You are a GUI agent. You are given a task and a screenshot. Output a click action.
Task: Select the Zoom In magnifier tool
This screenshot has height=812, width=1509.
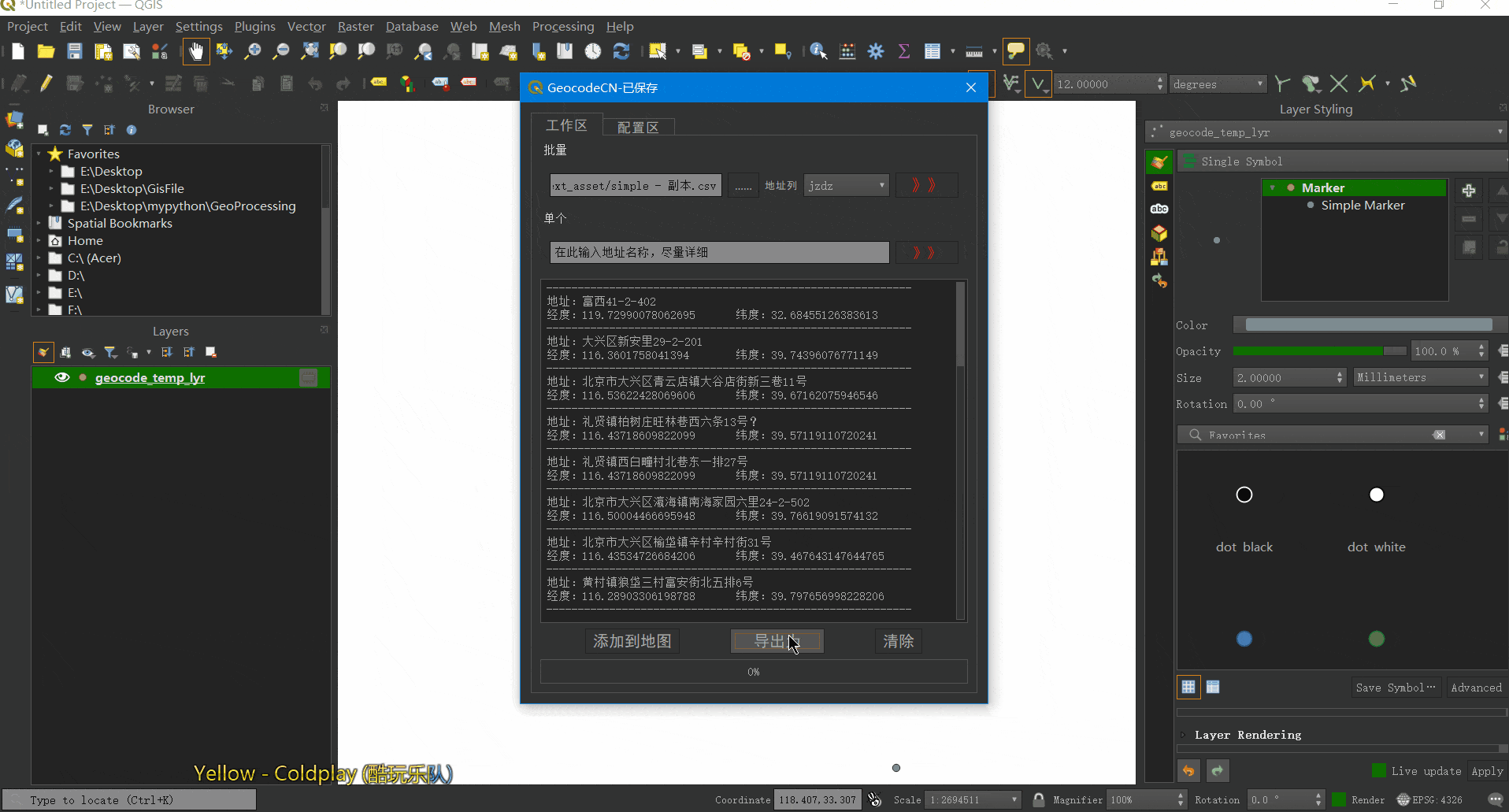click(x=253, y=52)
